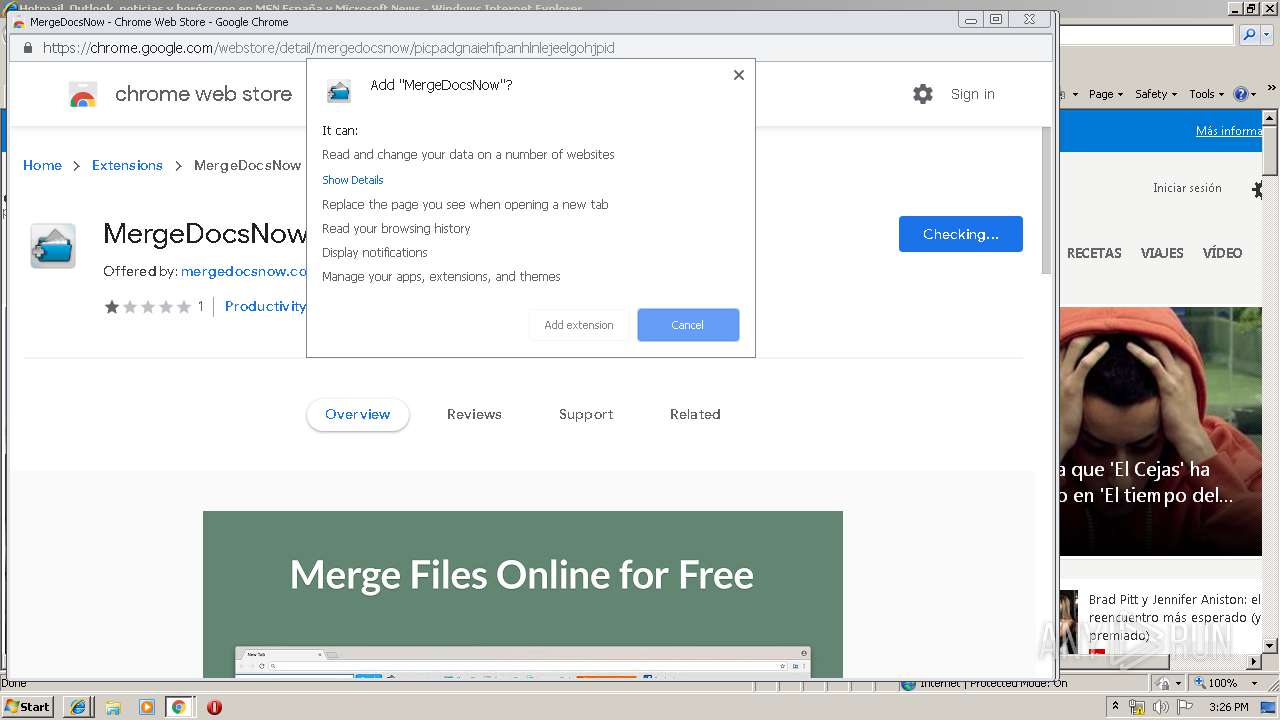Click the Chrome address bar URL
This screenshot has width=1280, height=720.
click(x=329, y=48)
